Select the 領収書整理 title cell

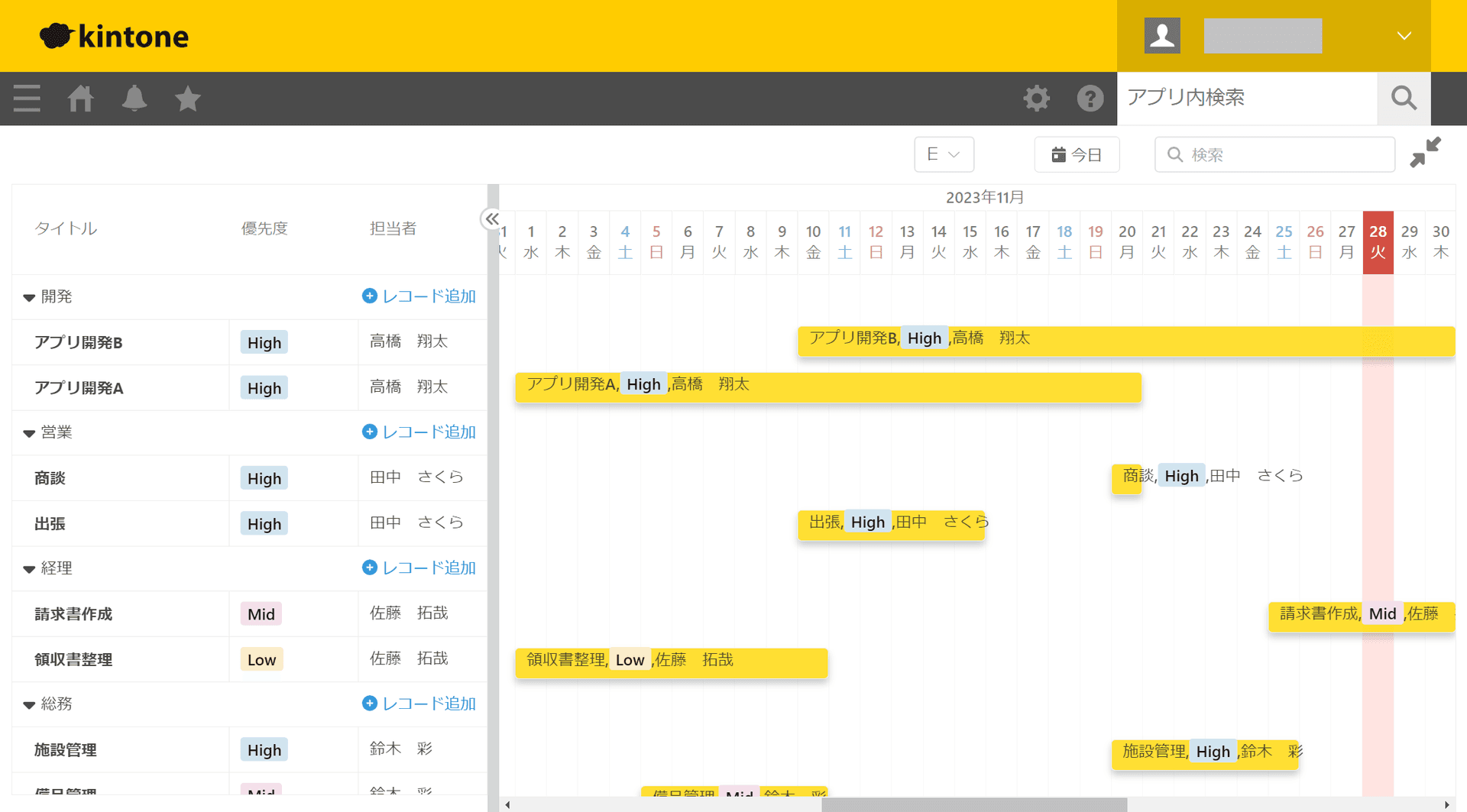click(121, 659)
